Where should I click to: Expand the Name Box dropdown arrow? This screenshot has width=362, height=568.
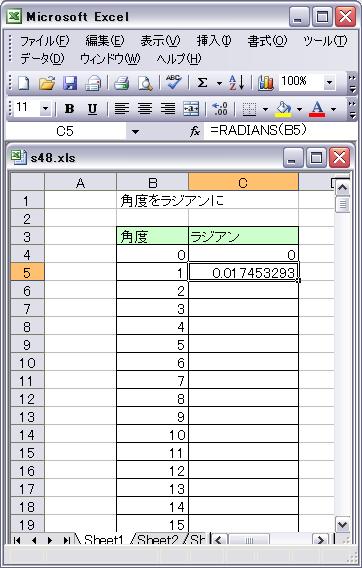(x=135, y=131)
